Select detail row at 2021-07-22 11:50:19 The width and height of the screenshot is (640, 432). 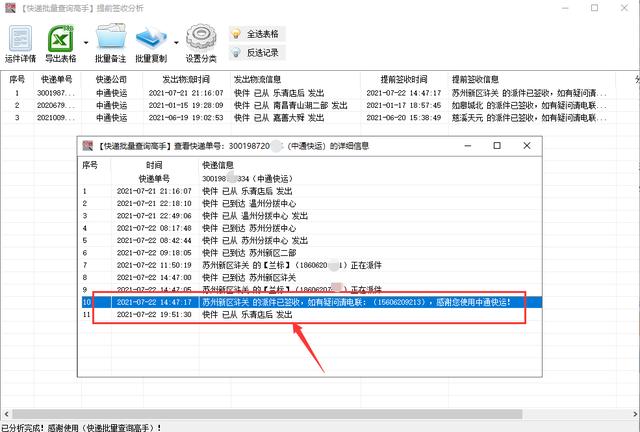click(310, 265)
